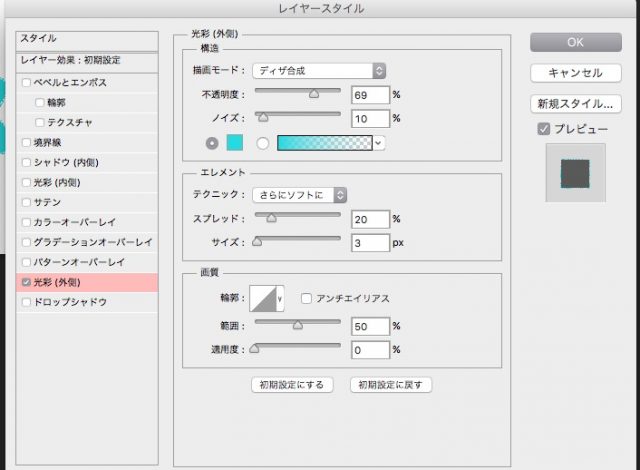
Task: Click the 新規スタイル button
Action: [575, 104]
